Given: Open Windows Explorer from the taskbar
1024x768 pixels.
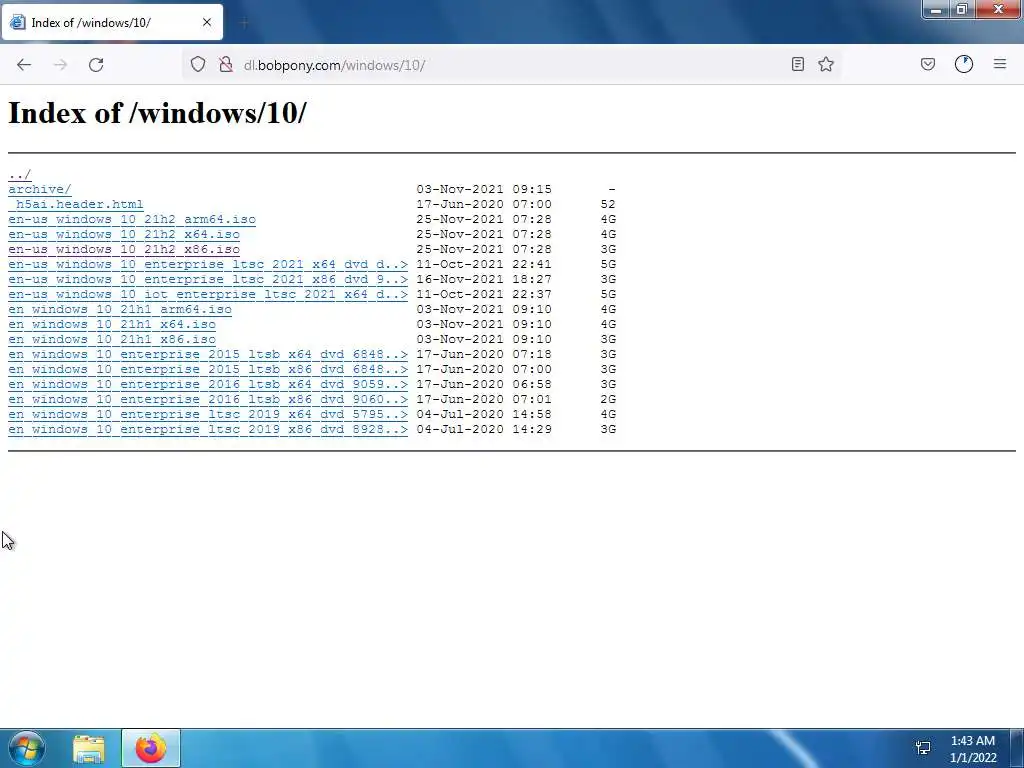Looking at the screenshot, I should tap(89, 748).
